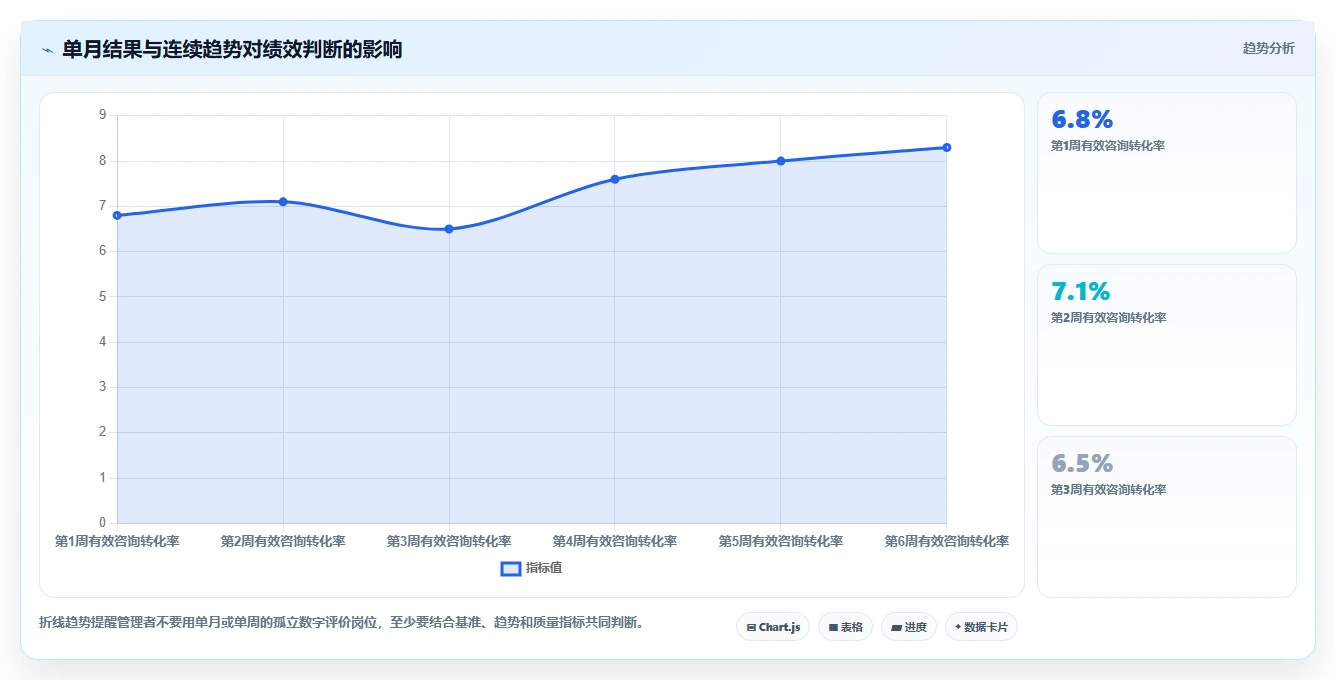Click the 第6周有效咨询转化率 axis label
The image size is (1336, 680).
946,541
